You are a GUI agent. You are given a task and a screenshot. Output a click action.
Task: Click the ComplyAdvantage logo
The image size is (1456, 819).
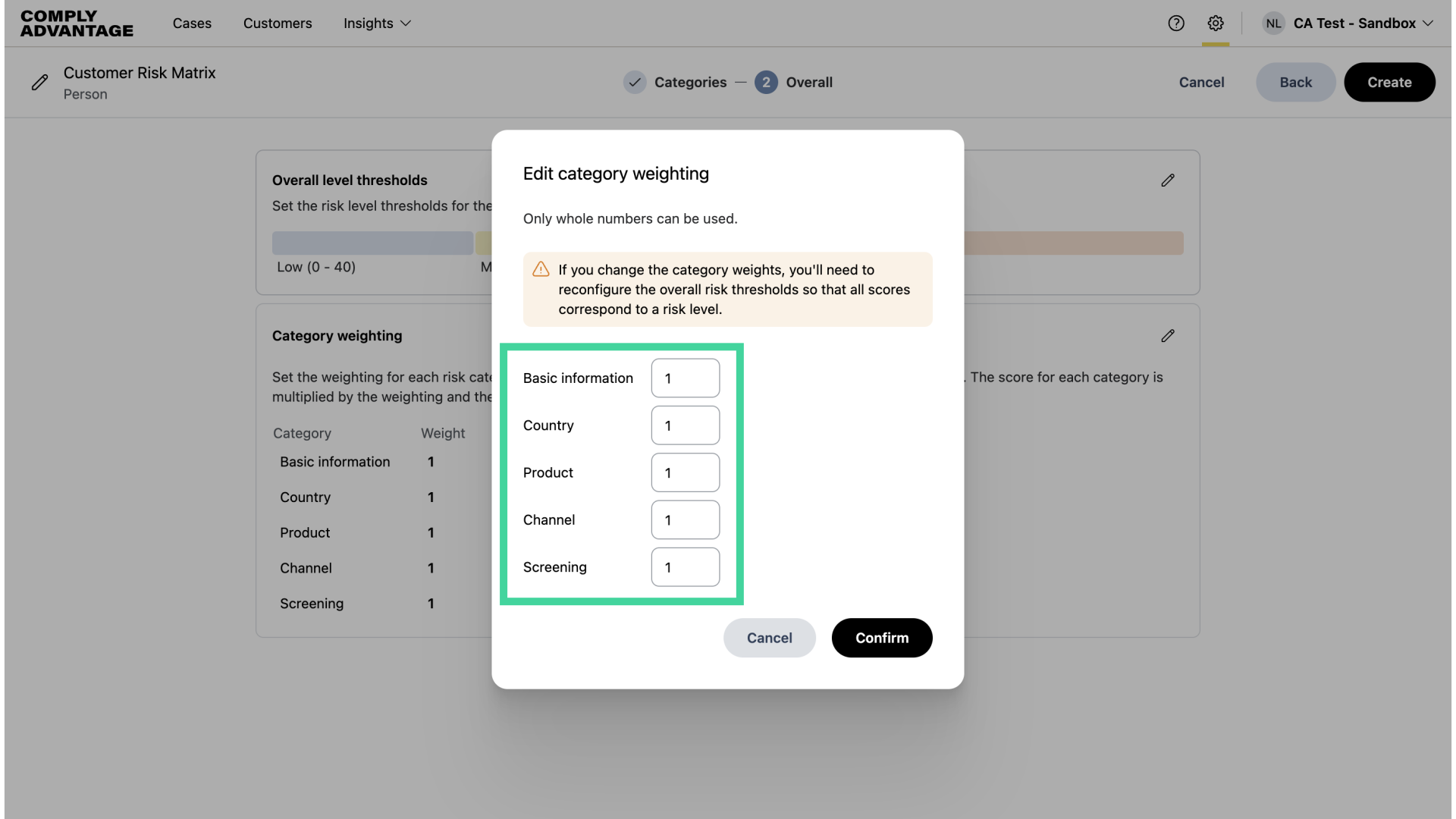[x=77, y=24]
